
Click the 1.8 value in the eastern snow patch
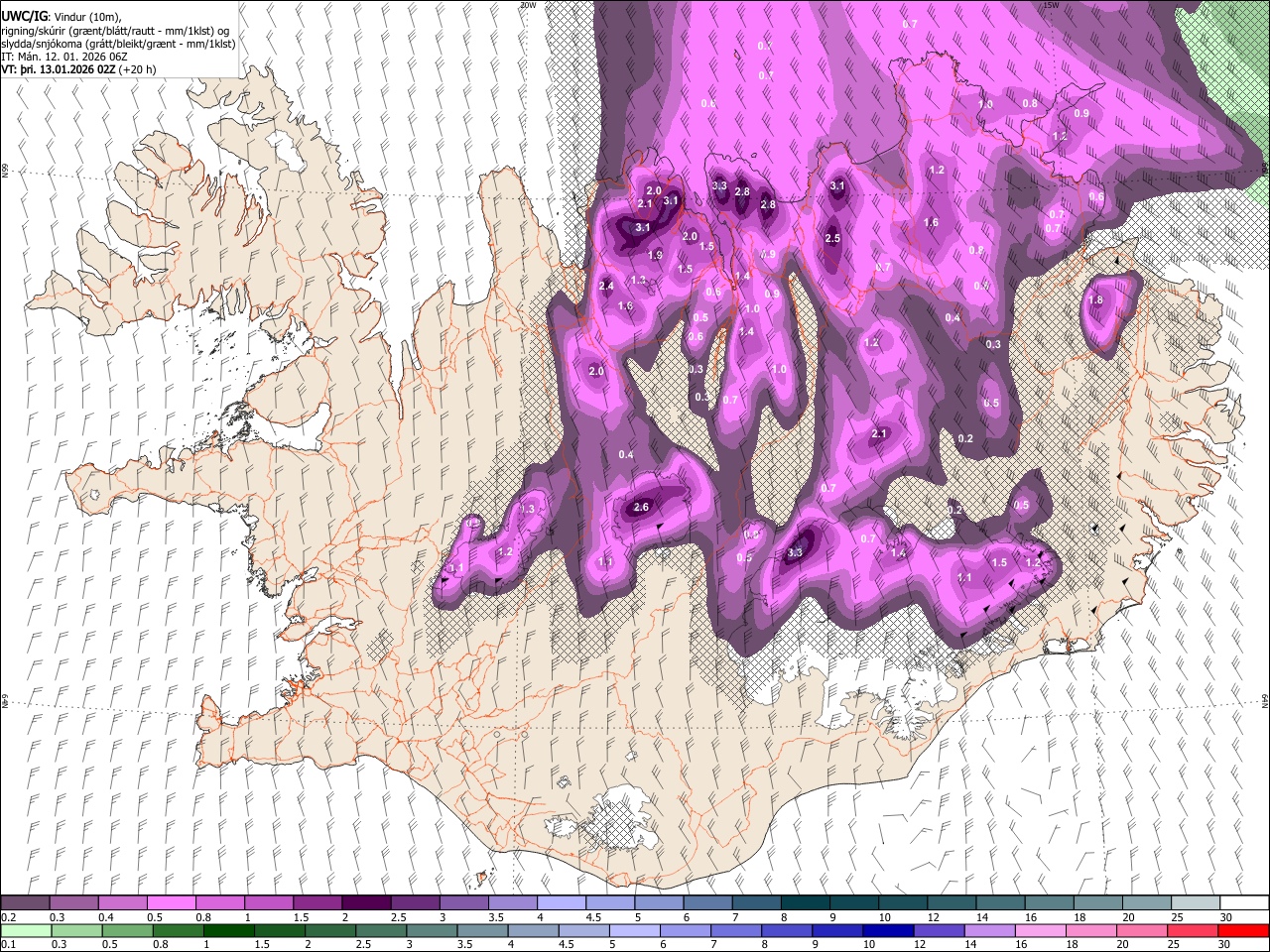1095,300
